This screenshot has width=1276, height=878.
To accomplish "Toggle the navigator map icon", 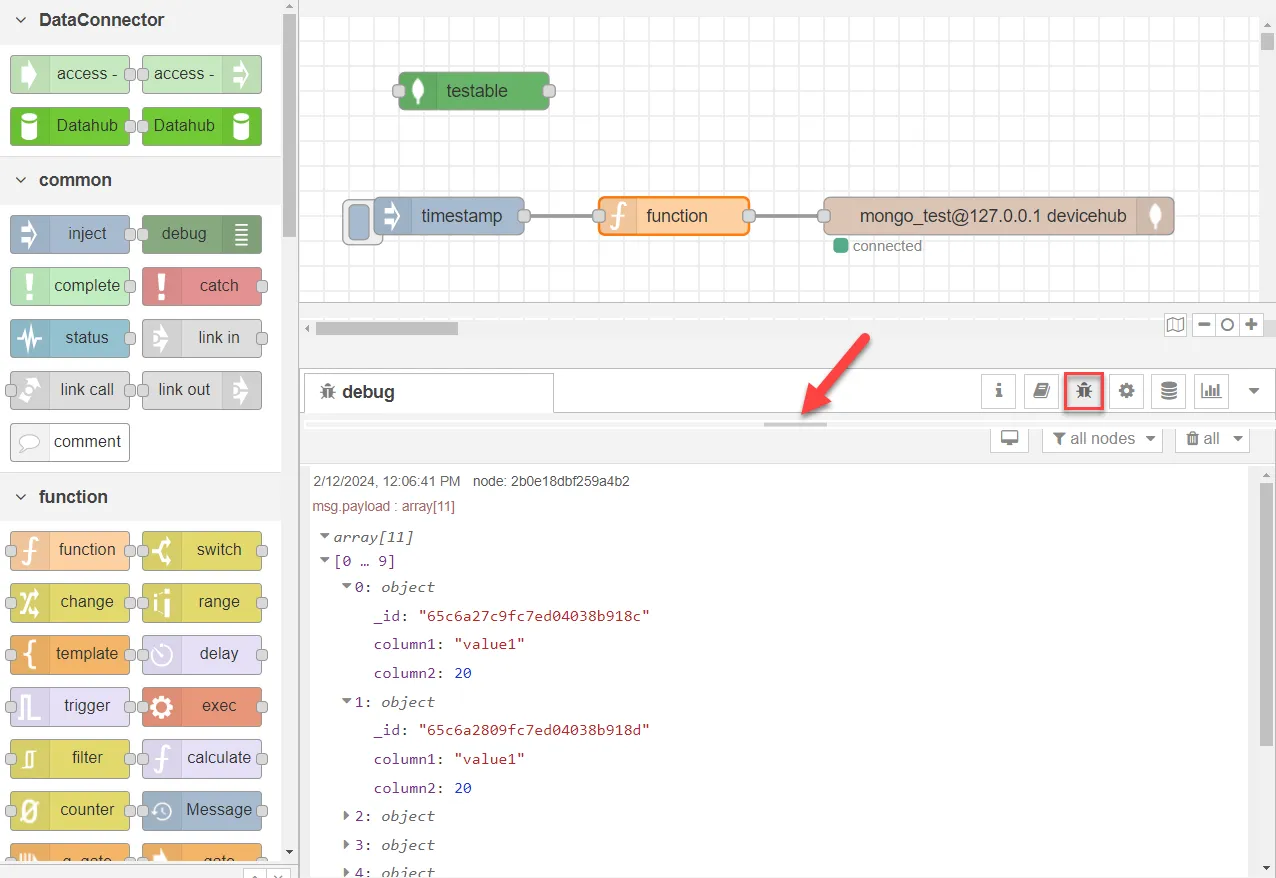I will (1176, 325).
